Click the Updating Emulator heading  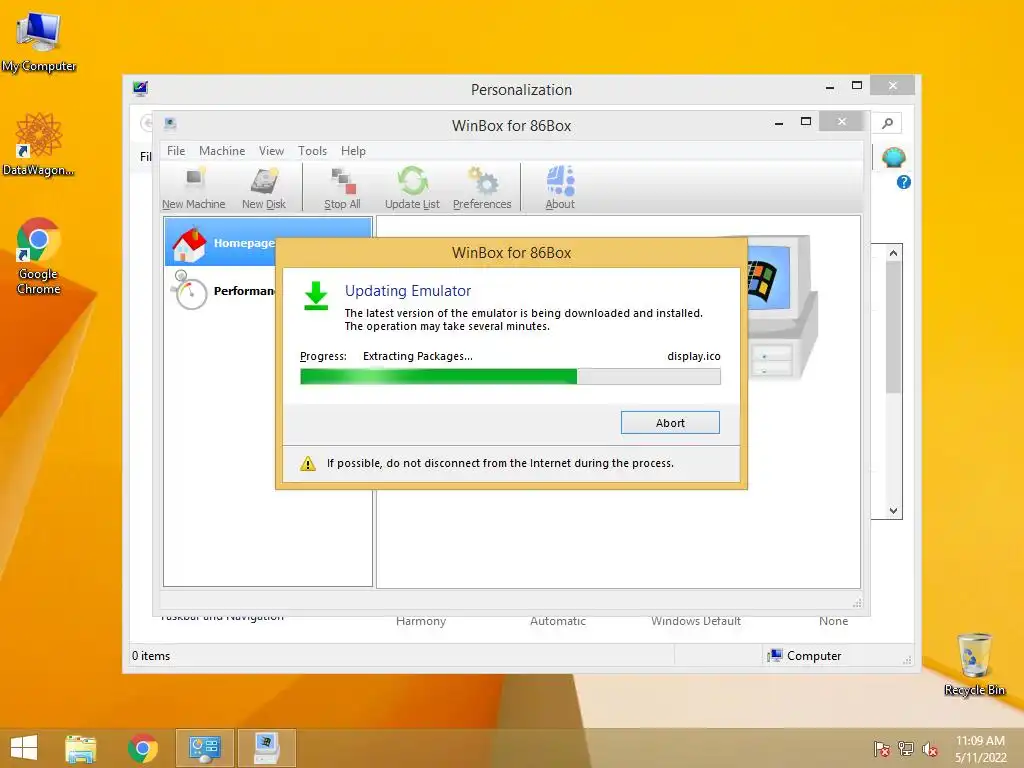(408, 291)
